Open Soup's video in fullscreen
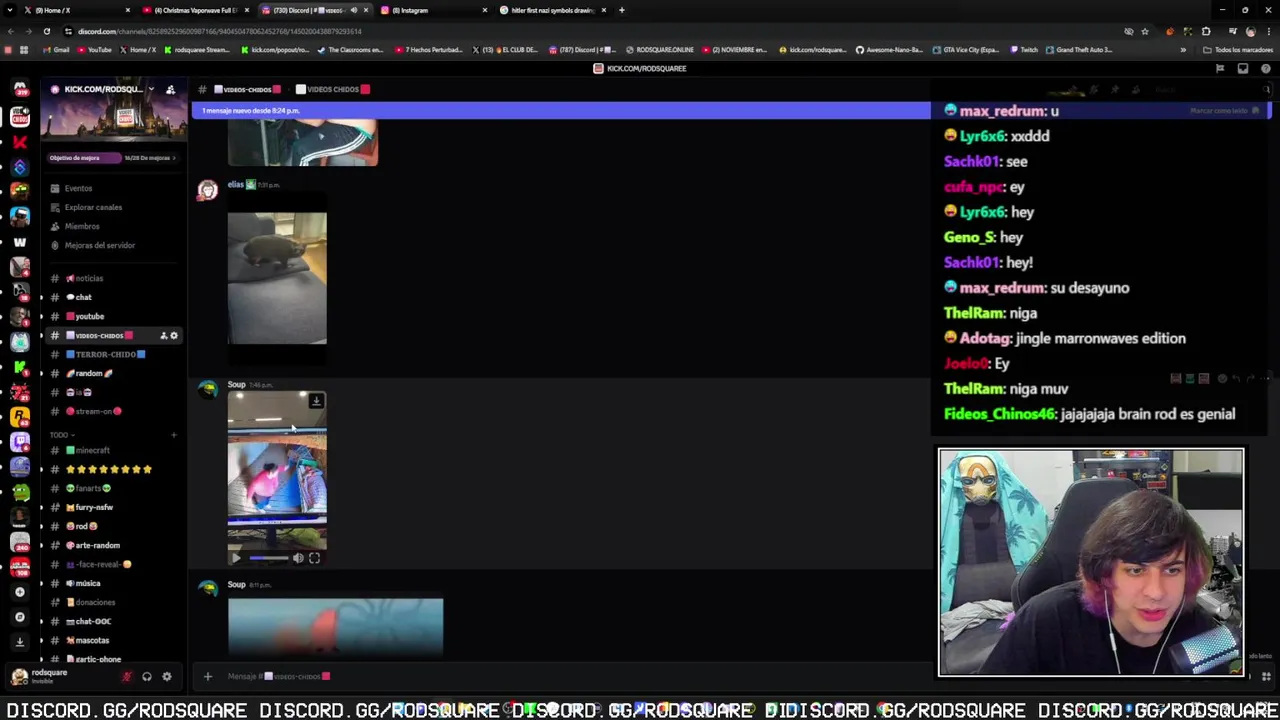This screenshot has width=1280, height=720. [314, 558]
